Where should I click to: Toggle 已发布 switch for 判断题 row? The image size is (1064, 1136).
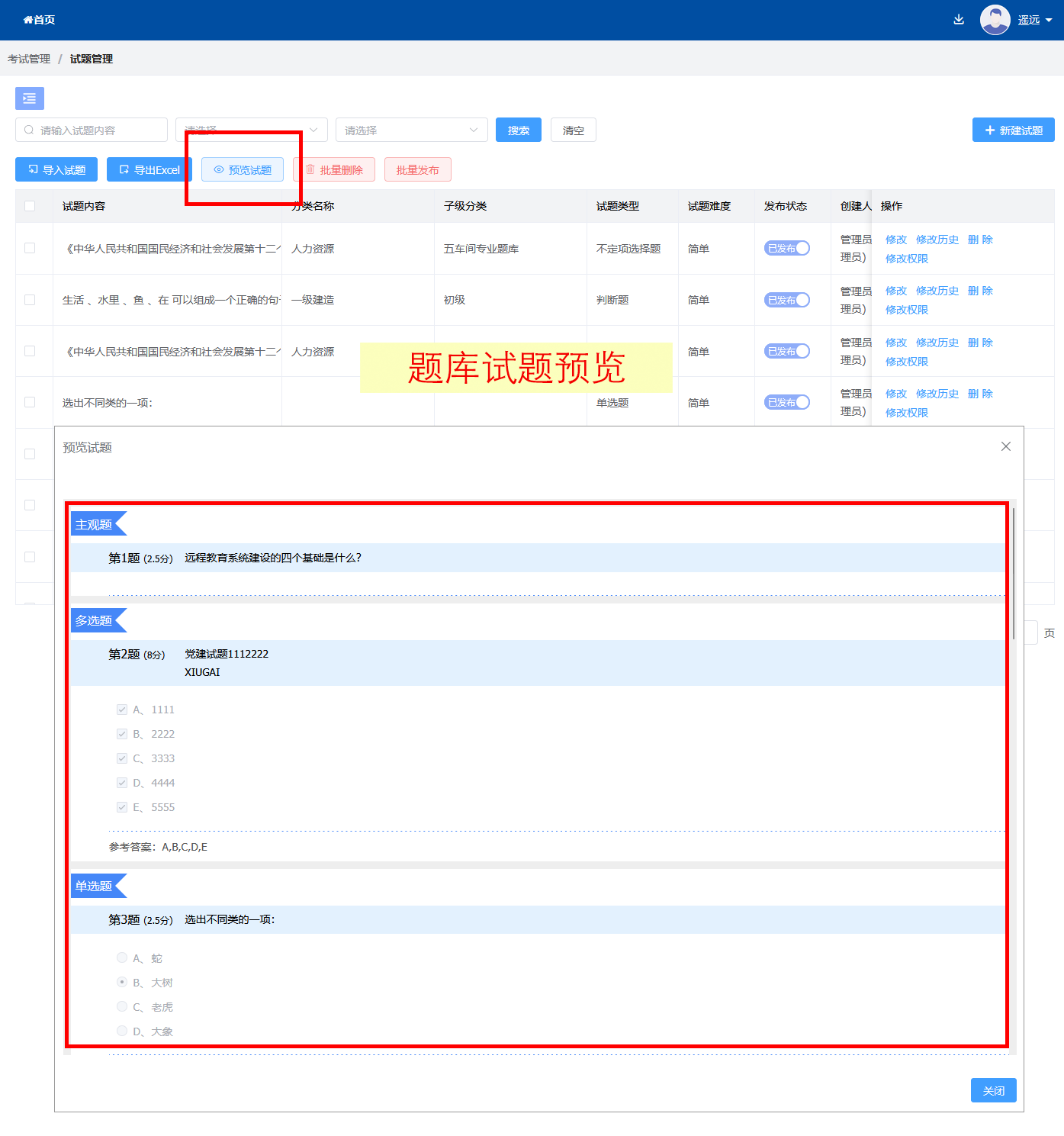coord(786,300)
